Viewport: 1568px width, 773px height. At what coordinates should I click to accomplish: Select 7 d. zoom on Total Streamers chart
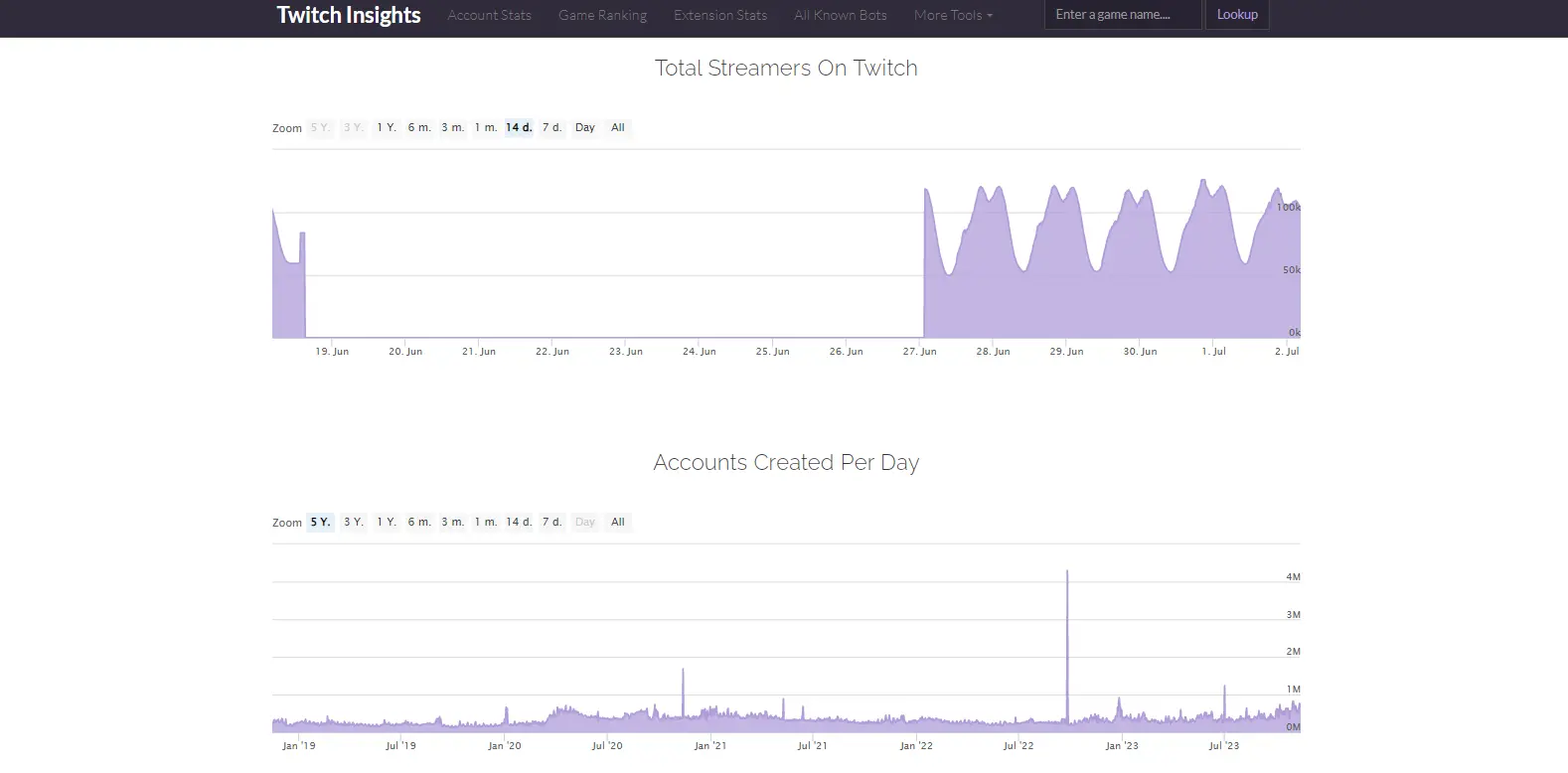[551, 127]
